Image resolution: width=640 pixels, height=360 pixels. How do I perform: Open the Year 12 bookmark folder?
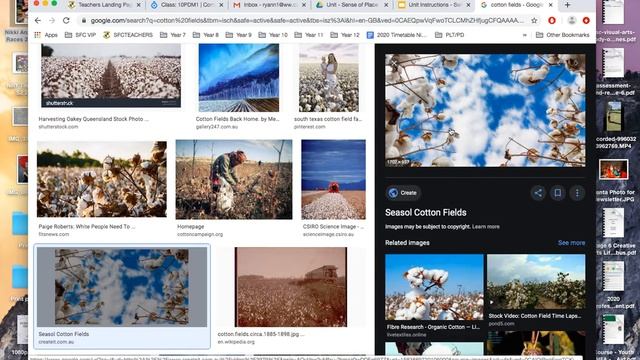point(345,35)
